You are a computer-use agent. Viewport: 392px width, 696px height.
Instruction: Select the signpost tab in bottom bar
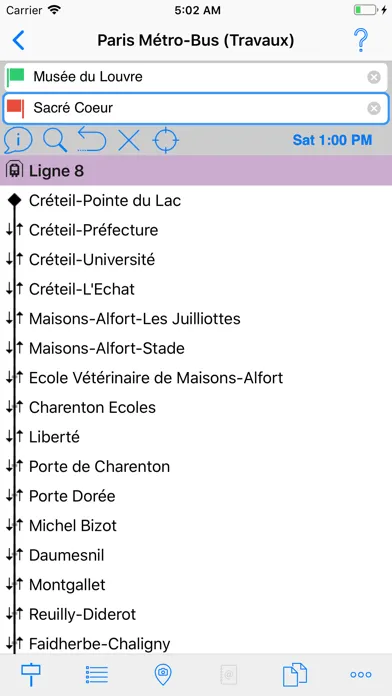tap(31, 674)
